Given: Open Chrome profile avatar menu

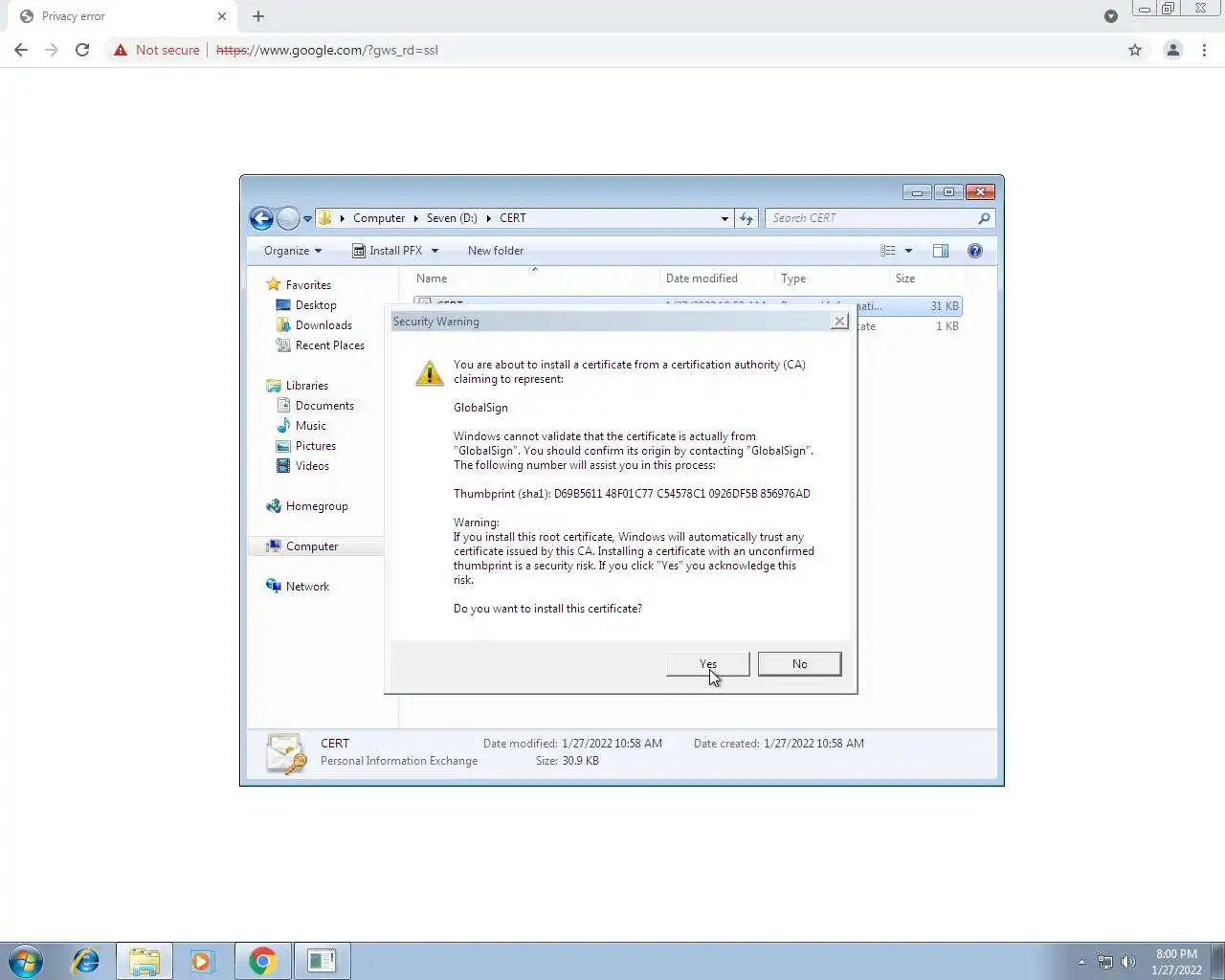Looking at the screenshot, I should coord(1172,50).
